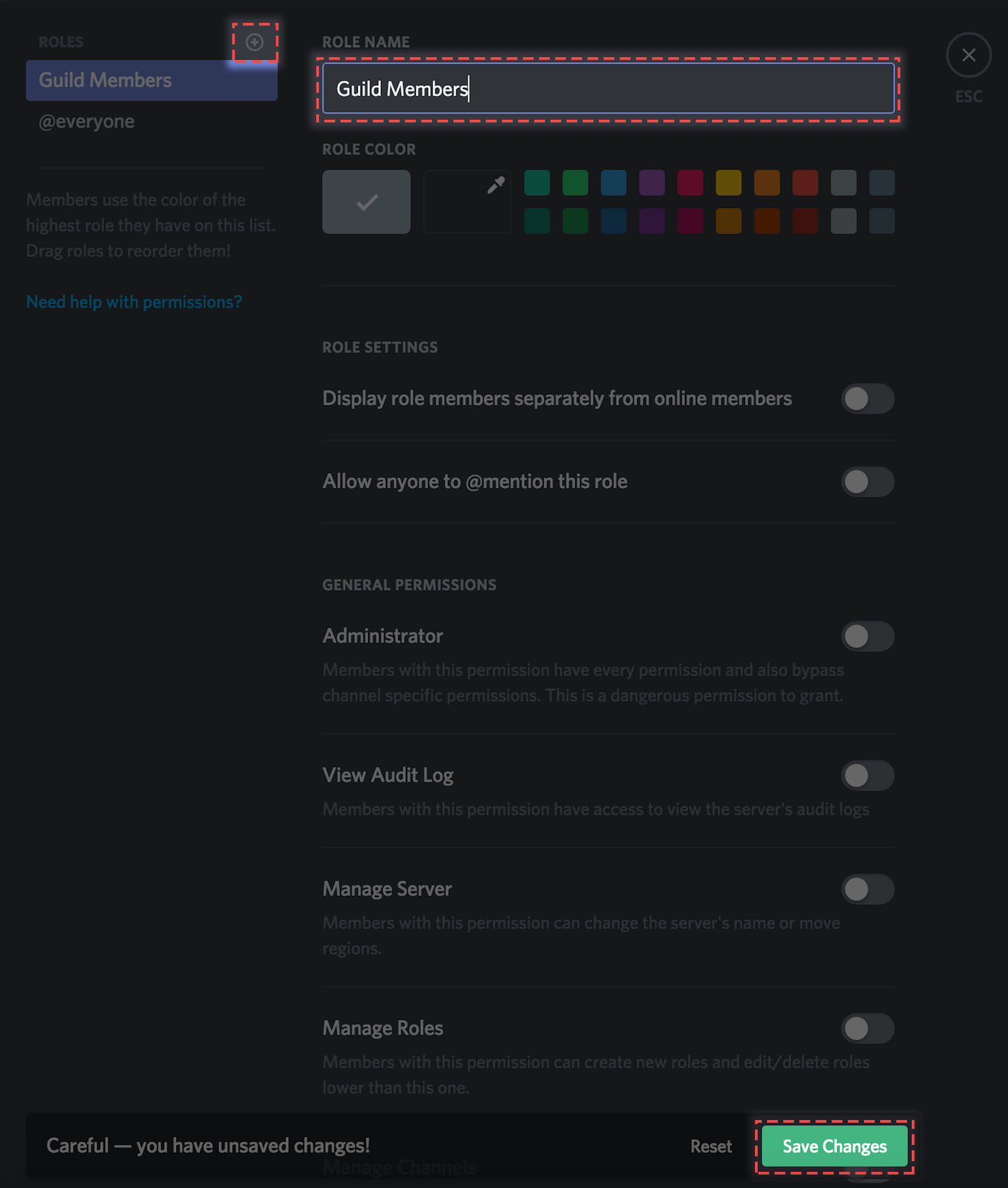Open Need help with permissions link
Screen dimensions: 1008x1188
(x=134, y=302)
